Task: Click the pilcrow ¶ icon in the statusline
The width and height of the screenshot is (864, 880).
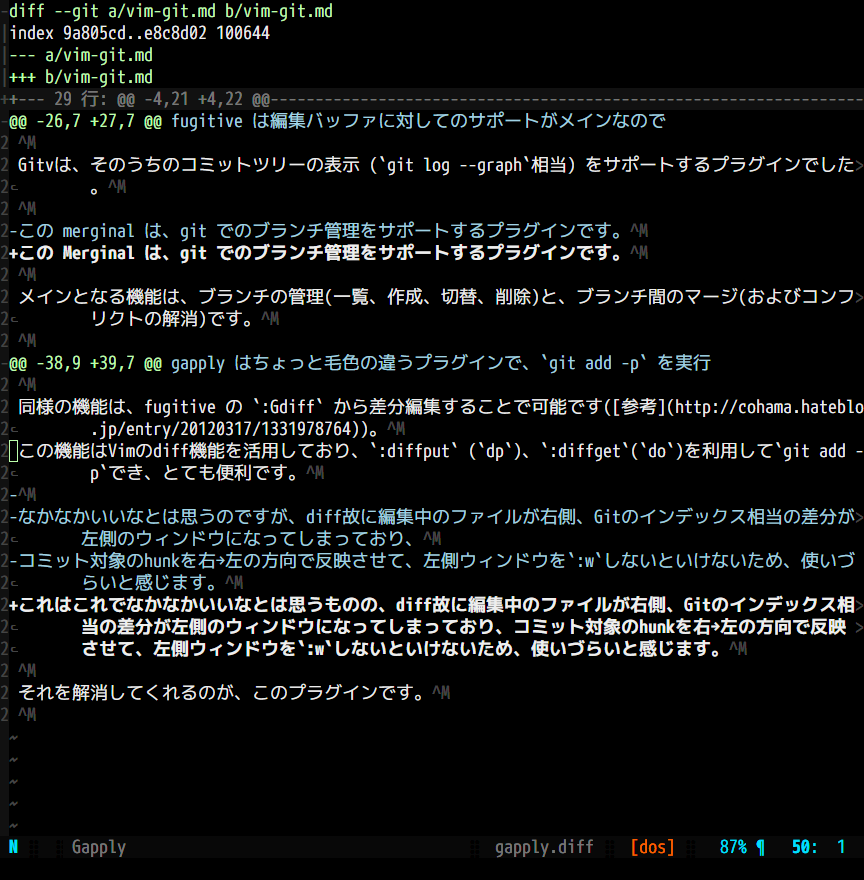Action: tap(762, 847)
